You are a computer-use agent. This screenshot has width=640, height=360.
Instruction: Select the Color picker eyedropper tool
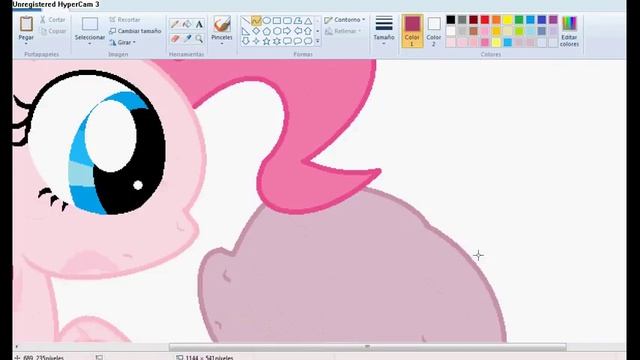point(187,39)
